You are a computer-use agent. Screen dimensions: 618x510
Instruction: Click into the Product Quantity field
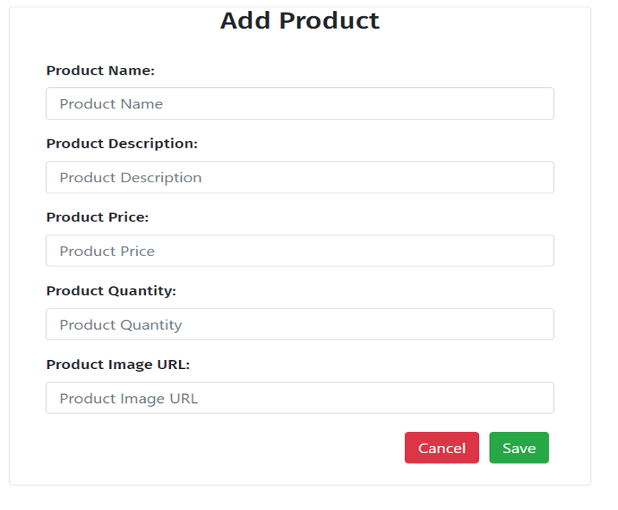pos(300,324)
